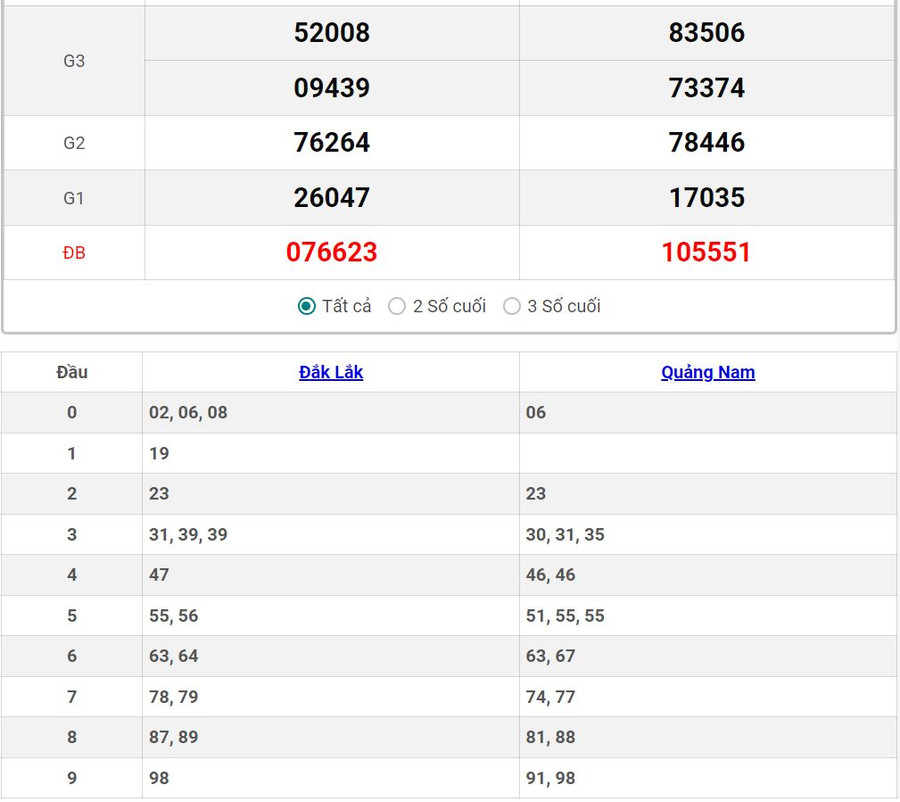Select the Đắk Lắk cell "02, 06, 08"

[188, 412]
